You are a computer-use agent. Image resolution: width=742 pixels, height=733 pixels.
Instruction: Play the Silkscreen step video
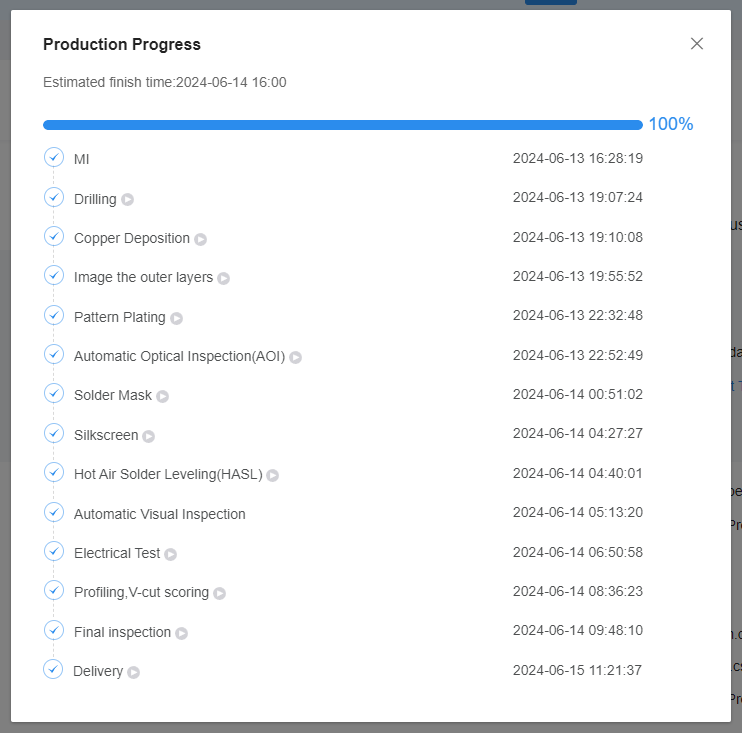click(149, 436)
